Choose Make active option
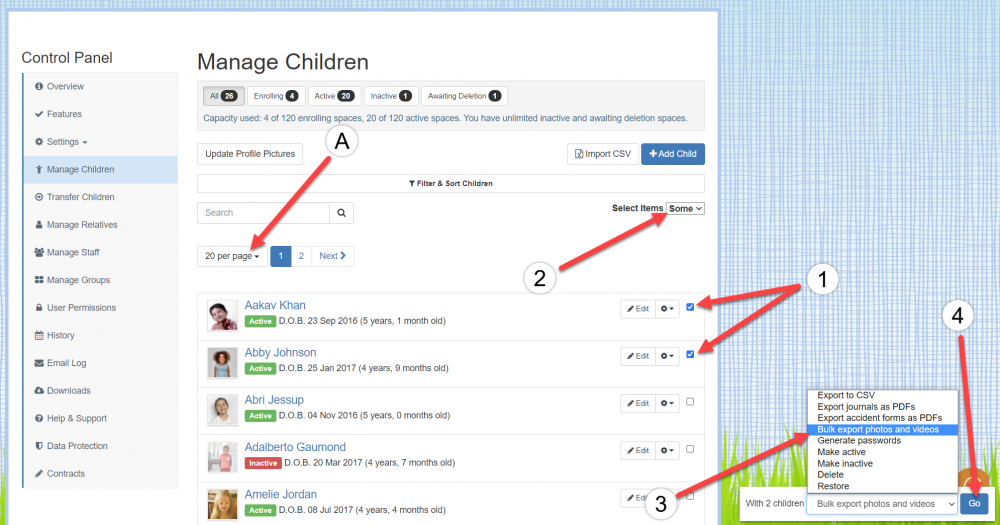The height and width of the screenshot is (525, 1000). click(882, 452)
